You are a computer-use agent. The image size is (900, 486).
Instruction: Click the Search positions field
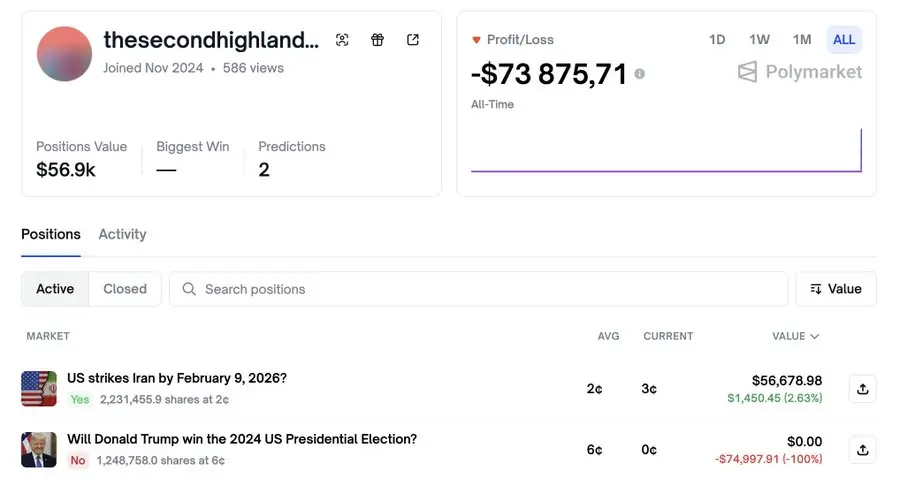click(478, 289)
